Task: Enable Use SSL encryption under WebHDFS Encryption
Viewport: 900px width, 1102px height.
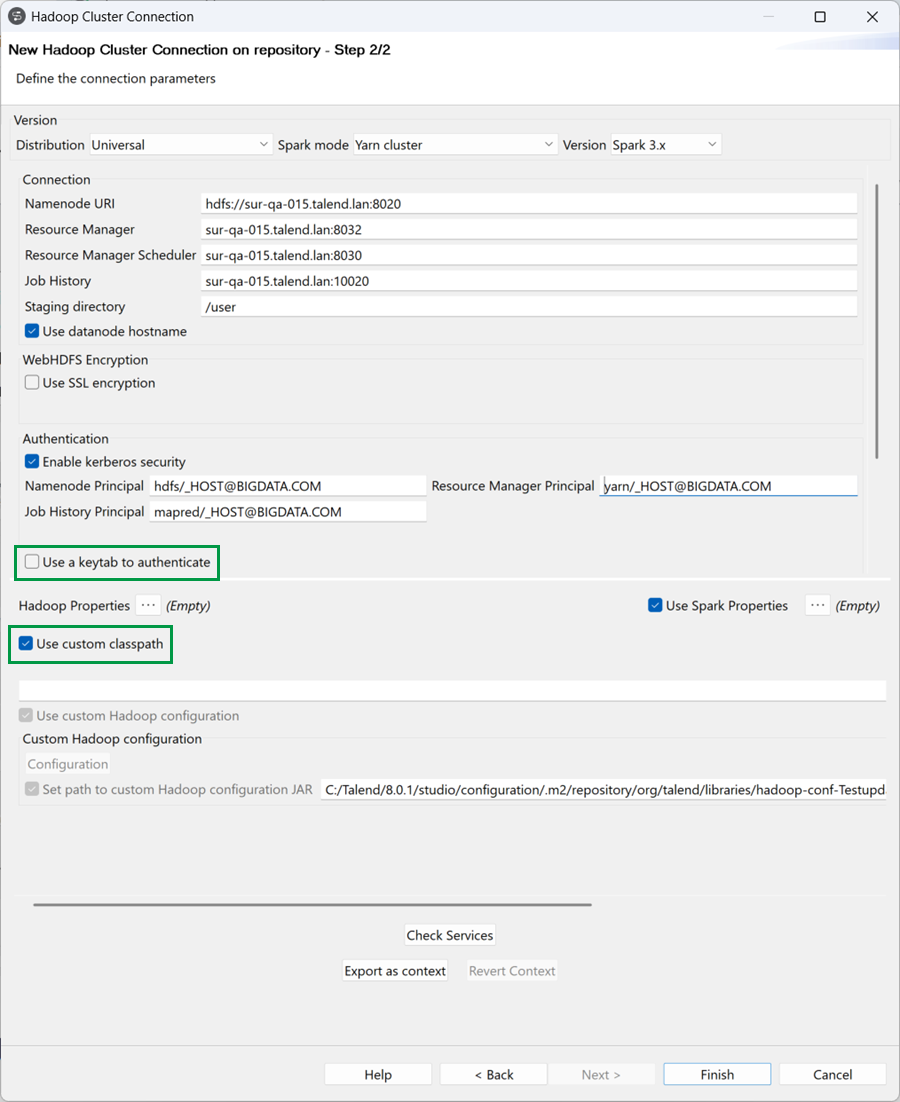Action: pos(31,382)
